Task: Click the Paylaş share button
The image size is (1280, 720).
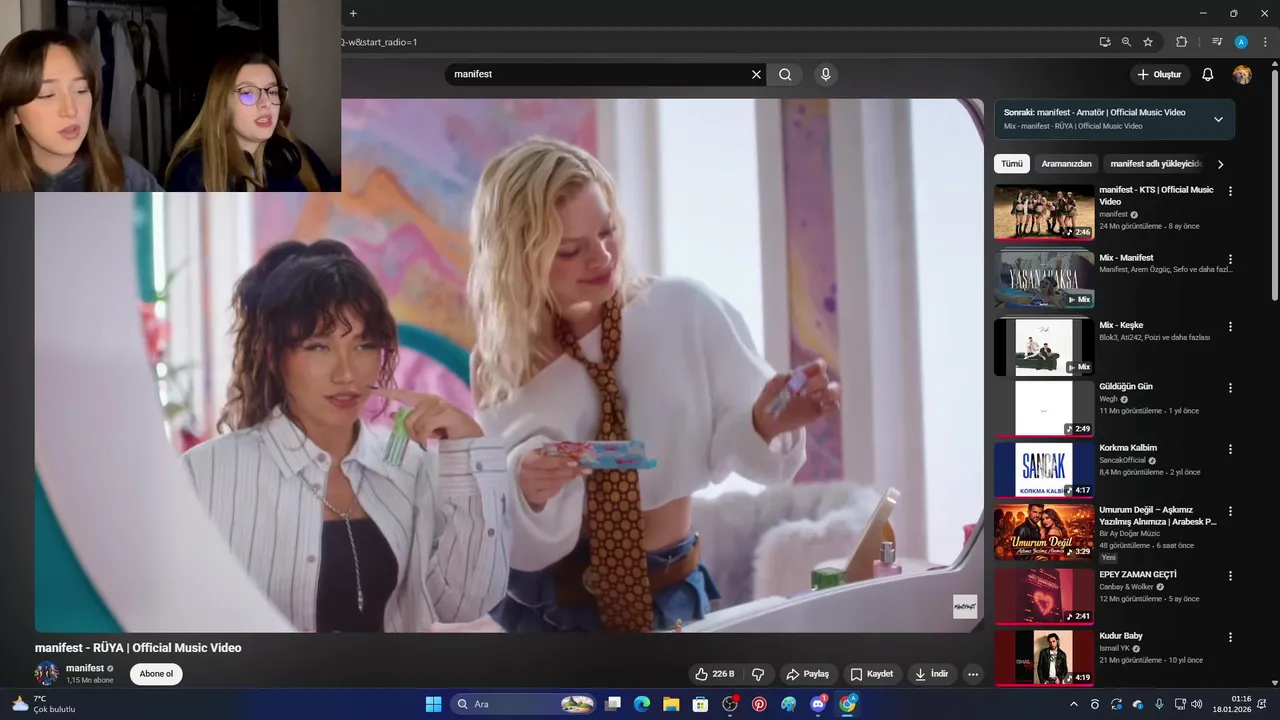Action: [x=807, y=674]
